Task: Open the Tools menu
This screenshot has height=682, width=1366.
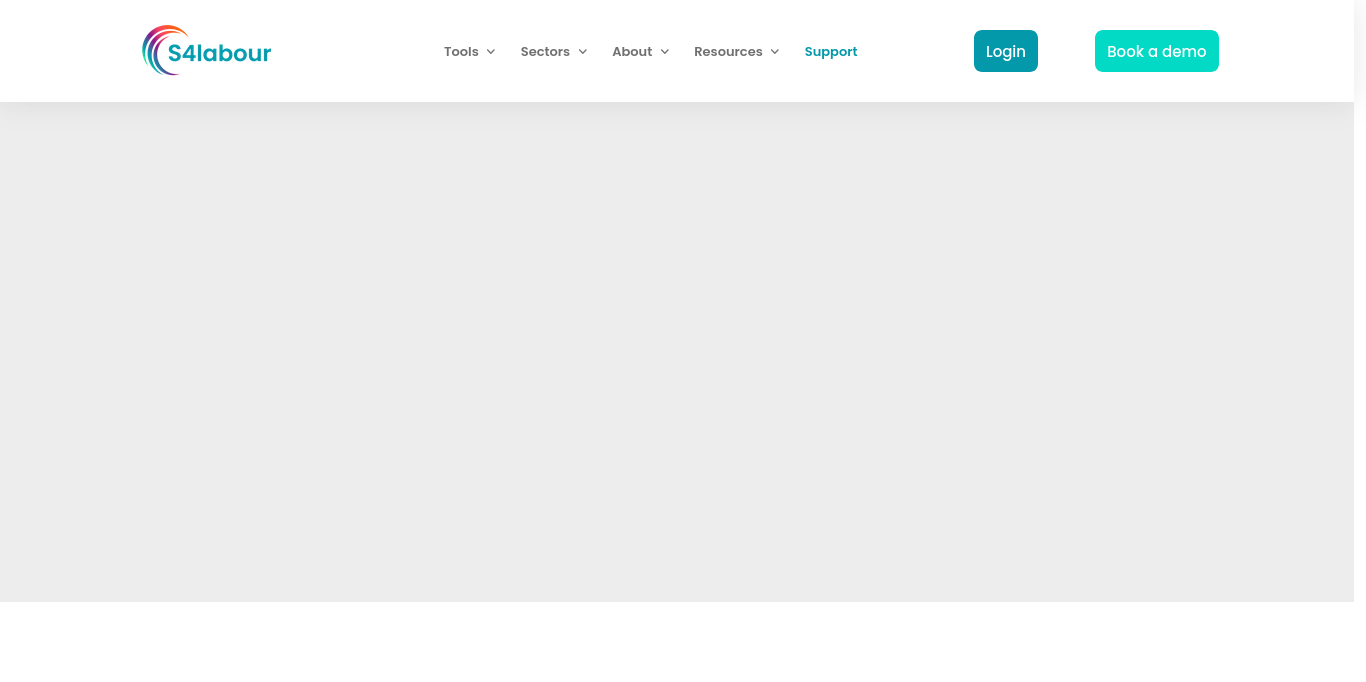Action: pyautogui.click(x=461, y=52)
